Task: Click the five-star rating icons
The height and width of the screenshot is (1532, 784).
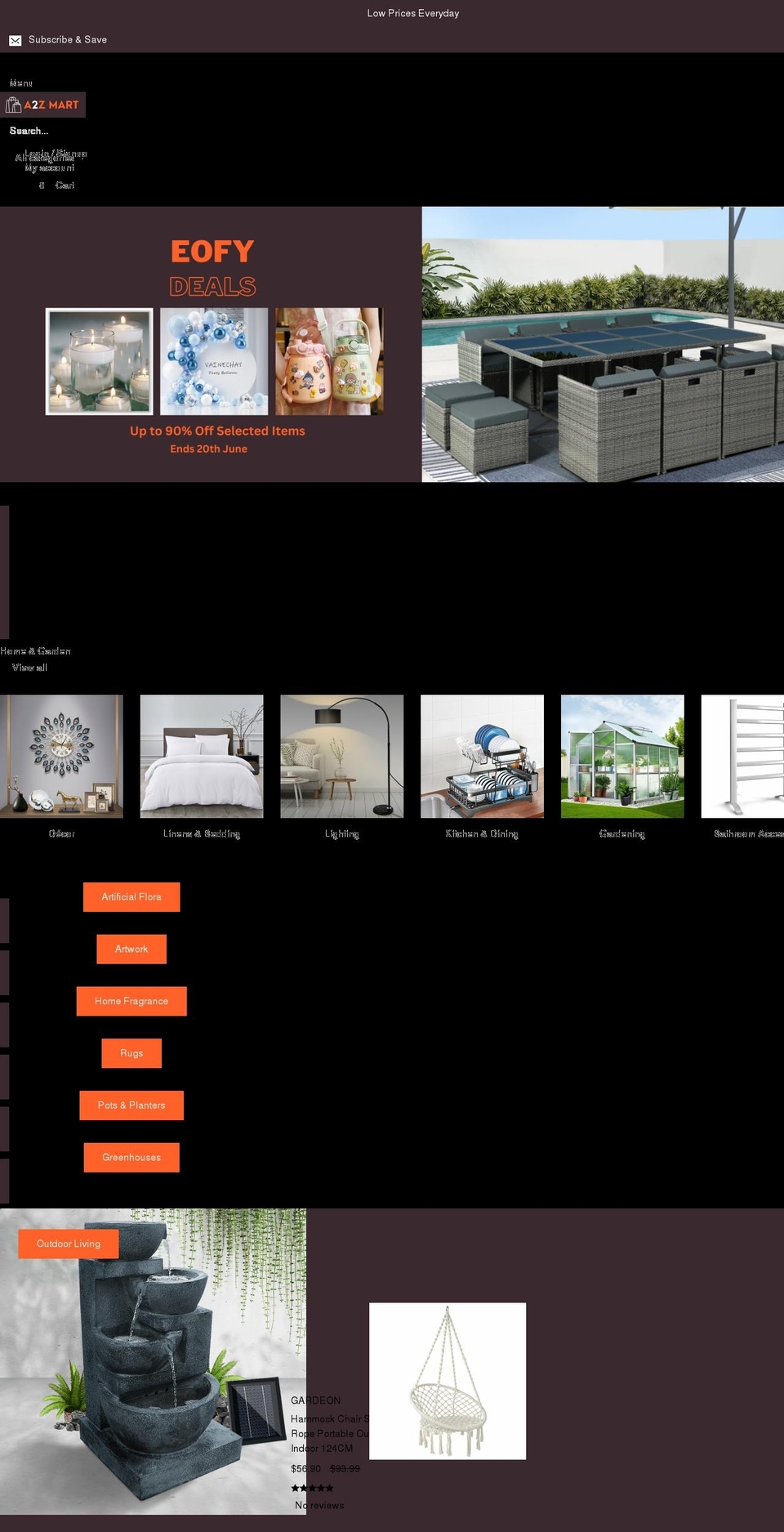Action: pyautogui.click(x=312, y=1488)
